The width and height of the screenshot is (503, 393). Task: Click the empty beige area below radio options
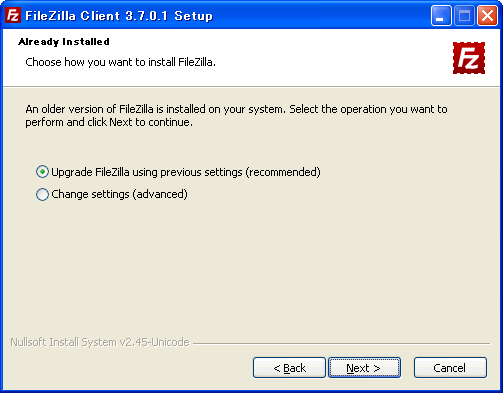[x=251, y=267]
